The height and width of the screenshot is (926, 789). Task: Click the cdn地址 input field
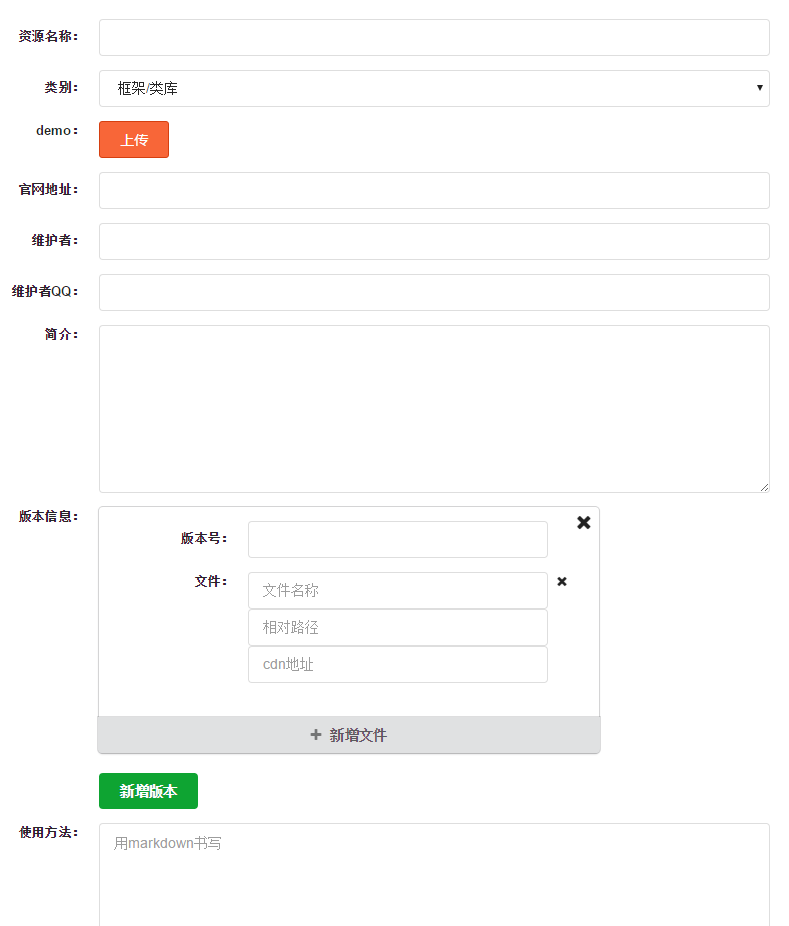398,664
